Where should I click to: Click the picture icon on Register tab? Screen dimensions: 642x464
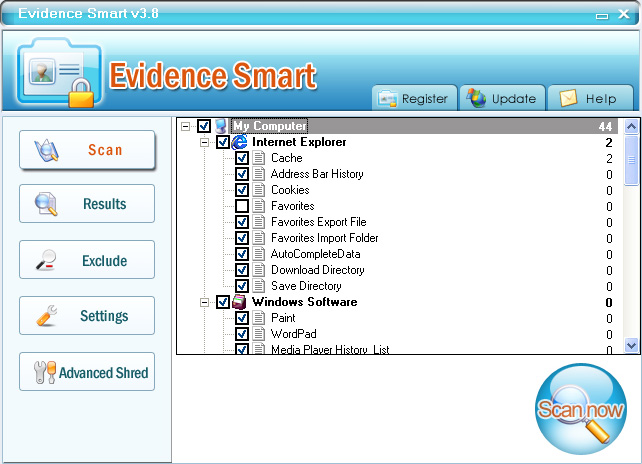[387, 99]
